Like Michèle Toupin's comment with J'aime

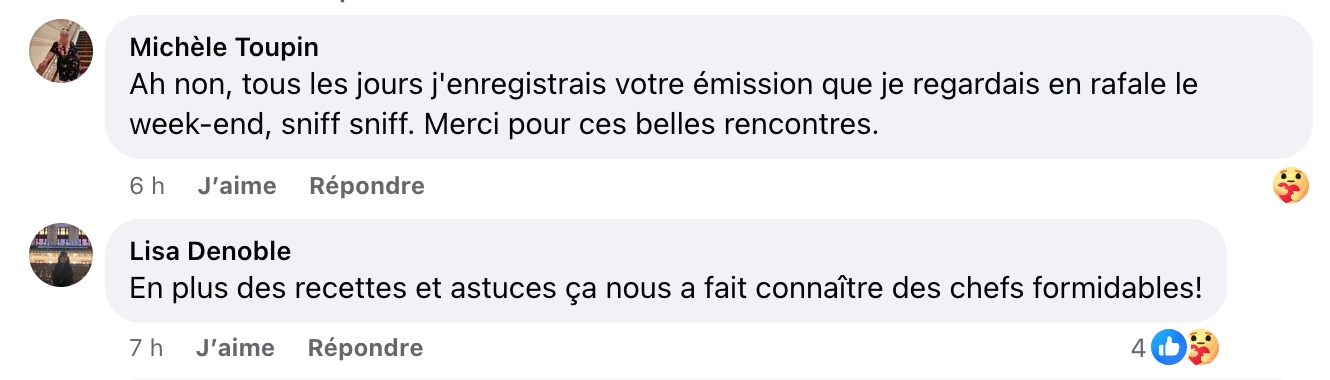pyautogui.click(x=237, y=186)
